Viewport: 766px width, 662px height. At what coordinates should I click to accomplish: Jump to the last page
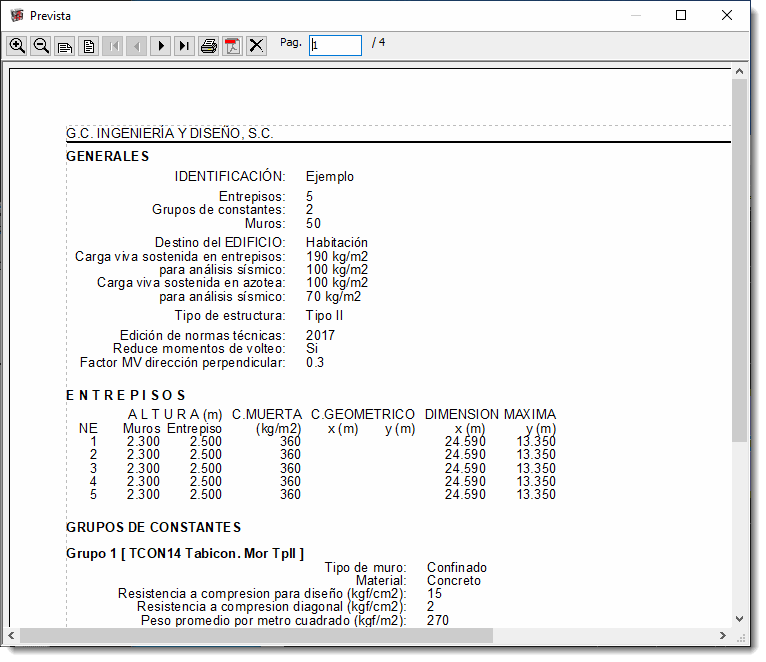tap(184, 46)
